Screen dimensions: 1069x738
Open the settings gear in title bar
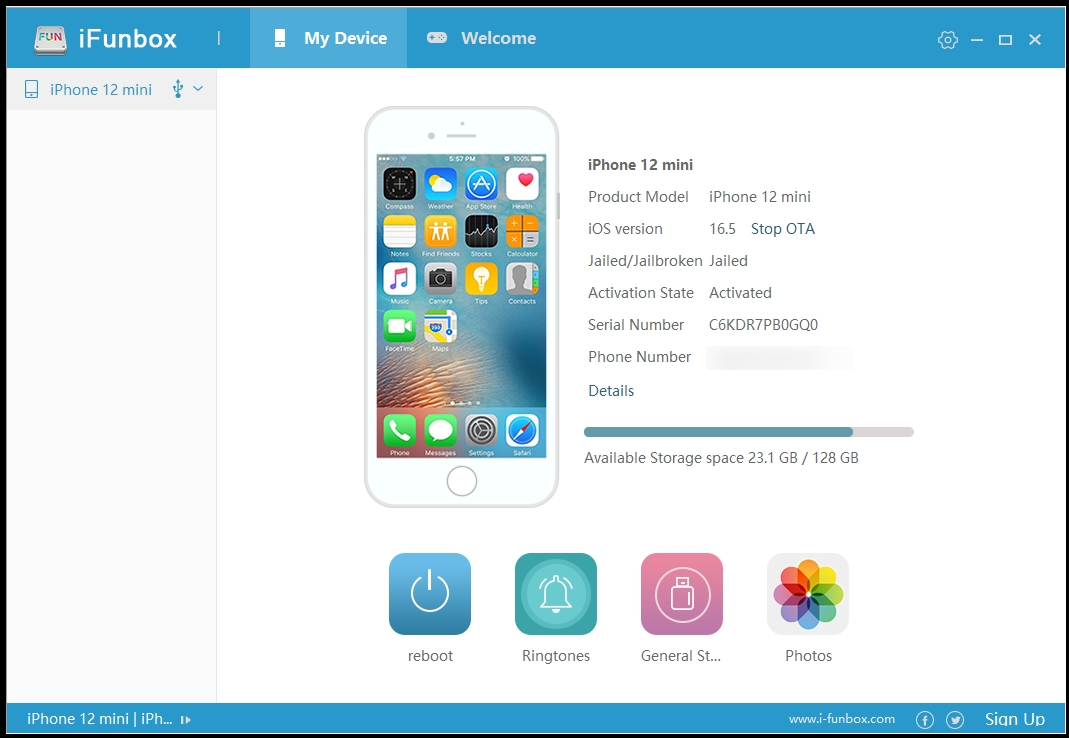(x=948, y=40)
